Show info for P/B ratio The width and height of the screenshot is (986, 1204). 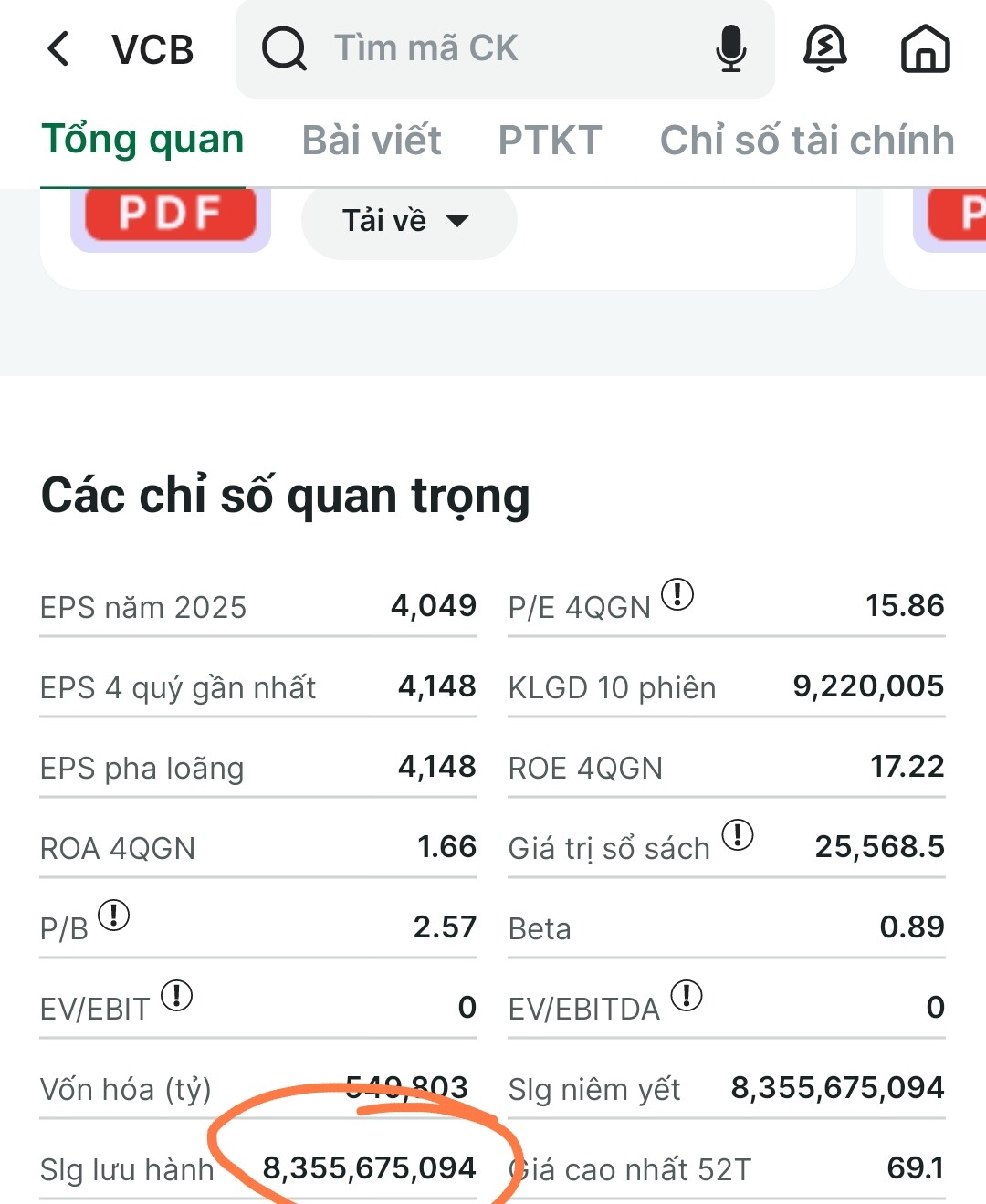tap(114, 915)
